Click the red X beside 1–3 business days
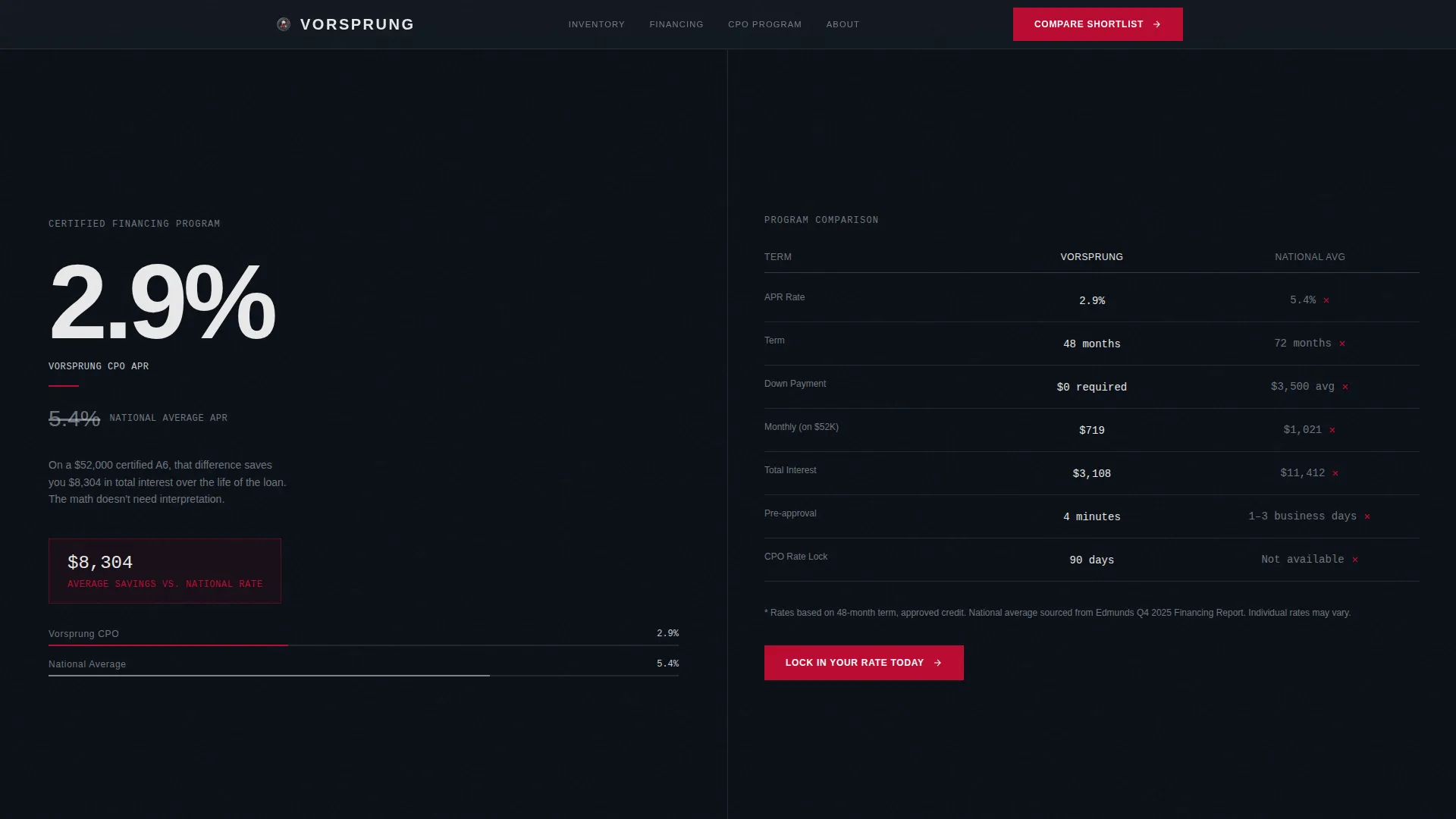1456x819 pixels. pos(1367,516)
